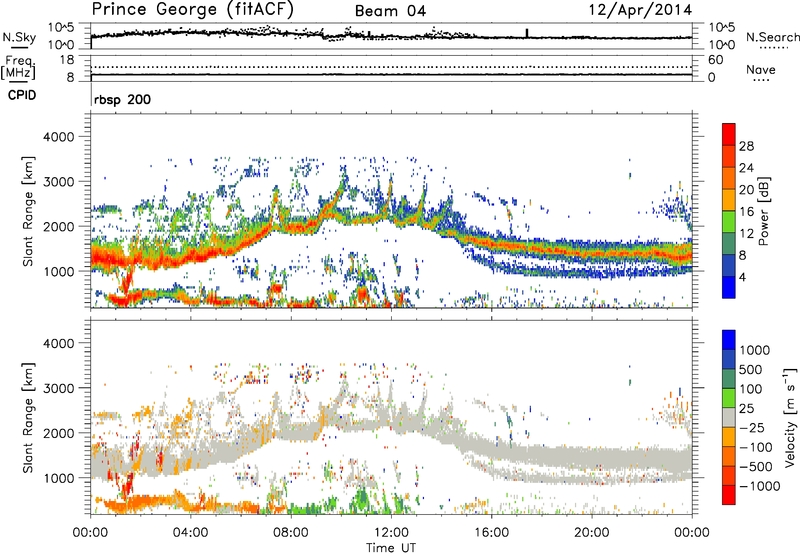The height and width of the screenshot is (554, 800).
Task: Click the 'Time UT' axis title
Action: pos(391,548)
